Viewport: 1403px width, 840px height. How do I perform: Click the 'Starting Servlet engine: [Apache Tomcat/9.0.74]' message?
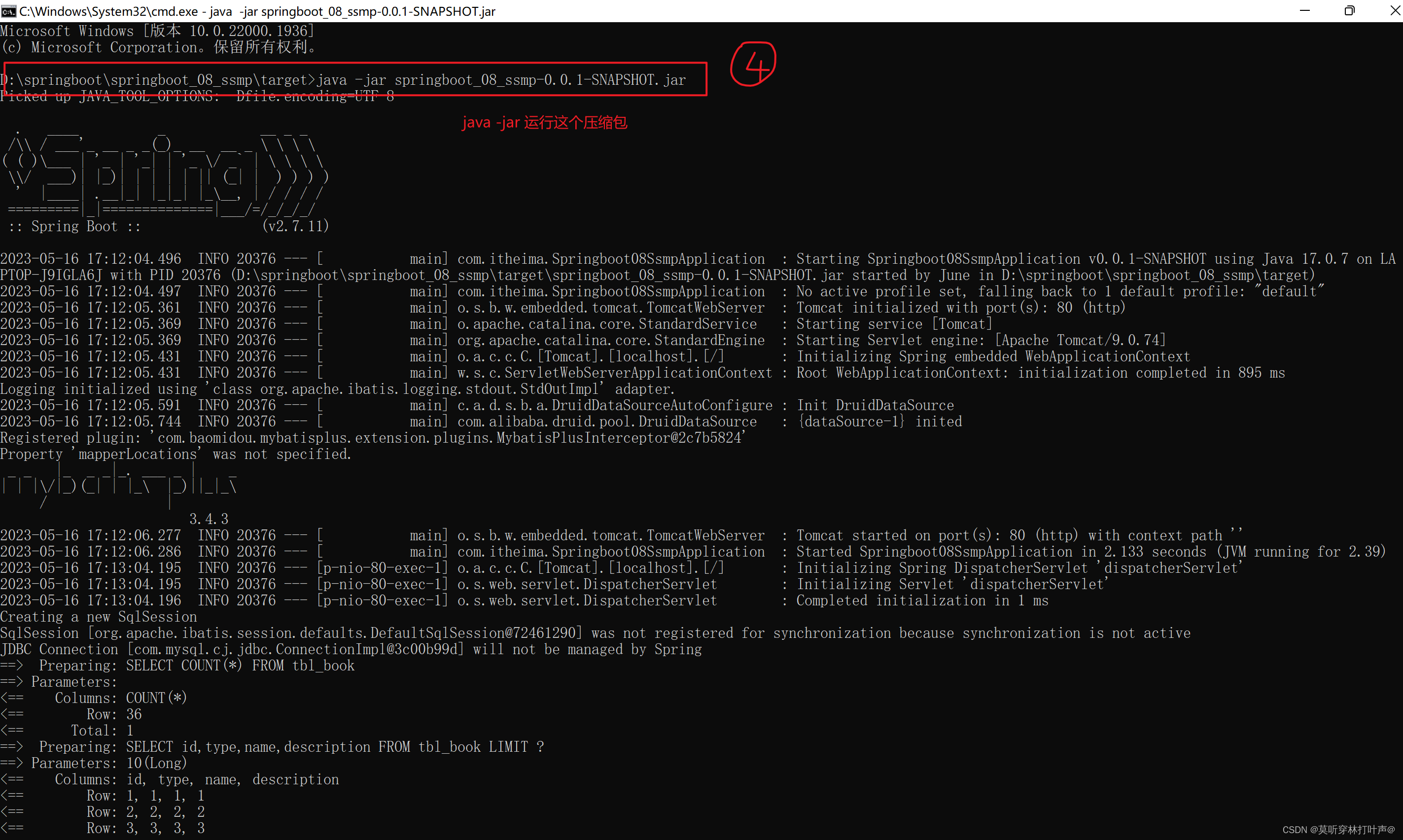tap(981, 340)
